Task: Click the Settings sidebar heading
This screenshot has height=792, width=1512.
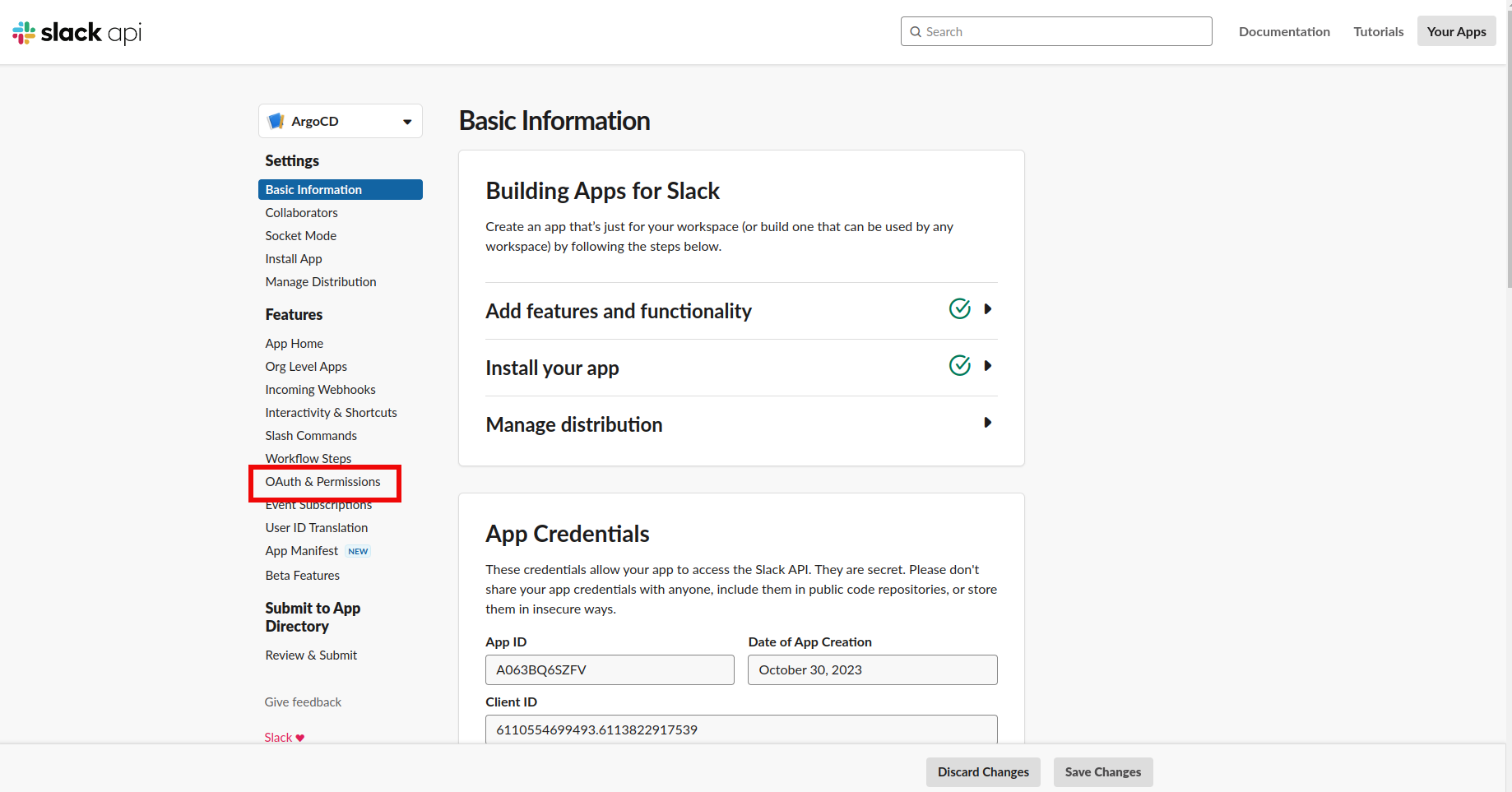Action: click(x=292, y=161)
